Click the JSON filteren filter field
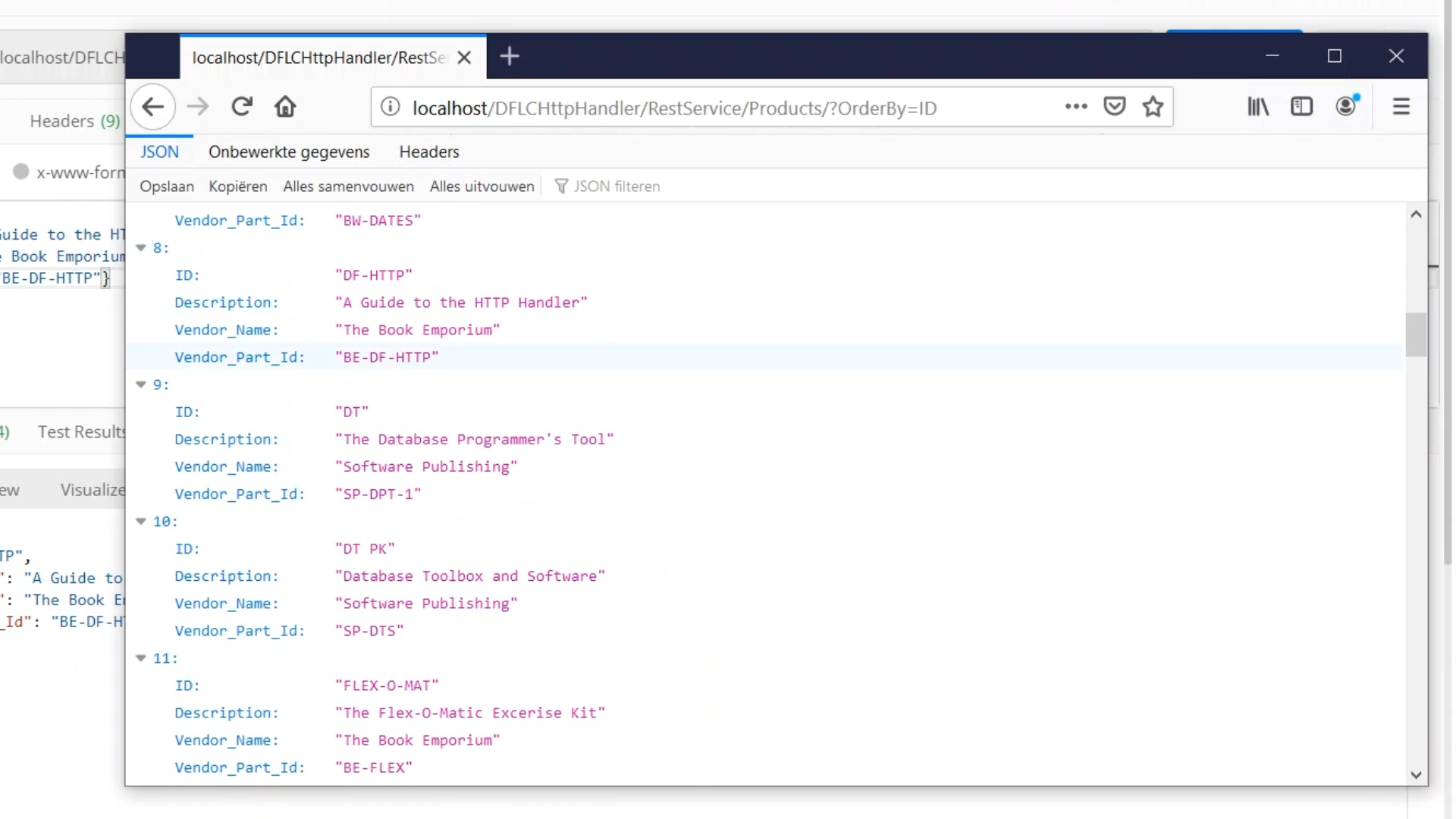 tap(616, 187)
